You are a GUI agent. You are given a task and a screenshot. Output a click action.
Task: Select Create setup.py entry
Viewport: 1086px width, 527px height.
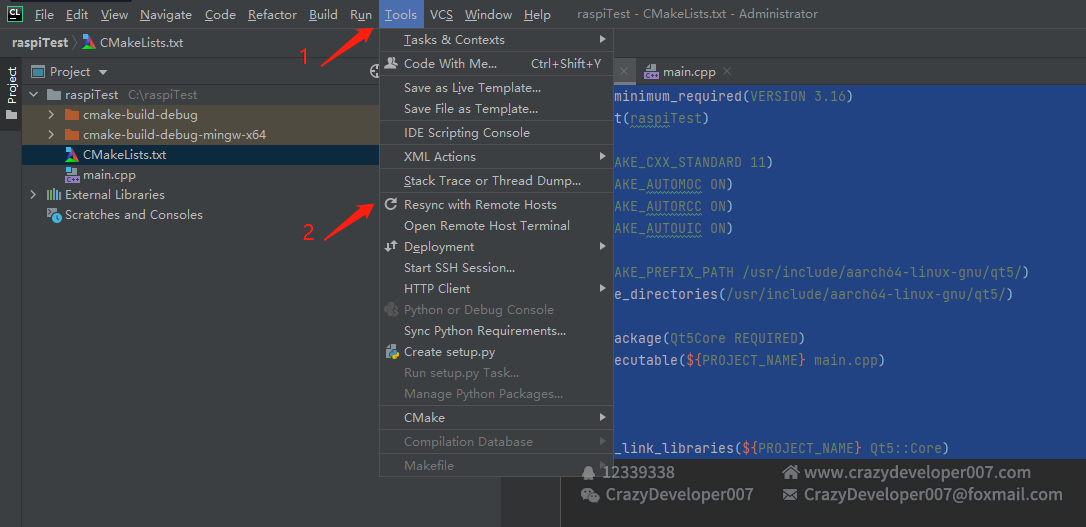point(497,352)
